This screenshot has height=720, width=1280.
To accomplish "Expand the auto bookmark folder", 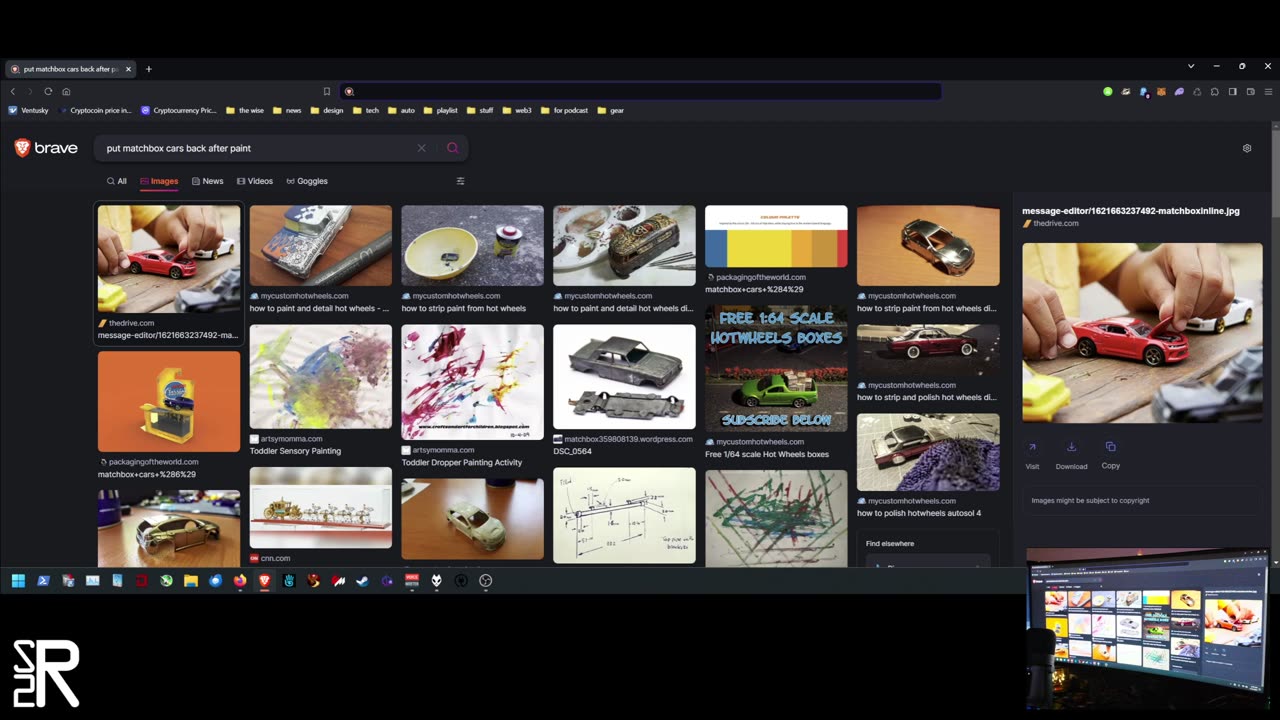I will coord(401,110).
